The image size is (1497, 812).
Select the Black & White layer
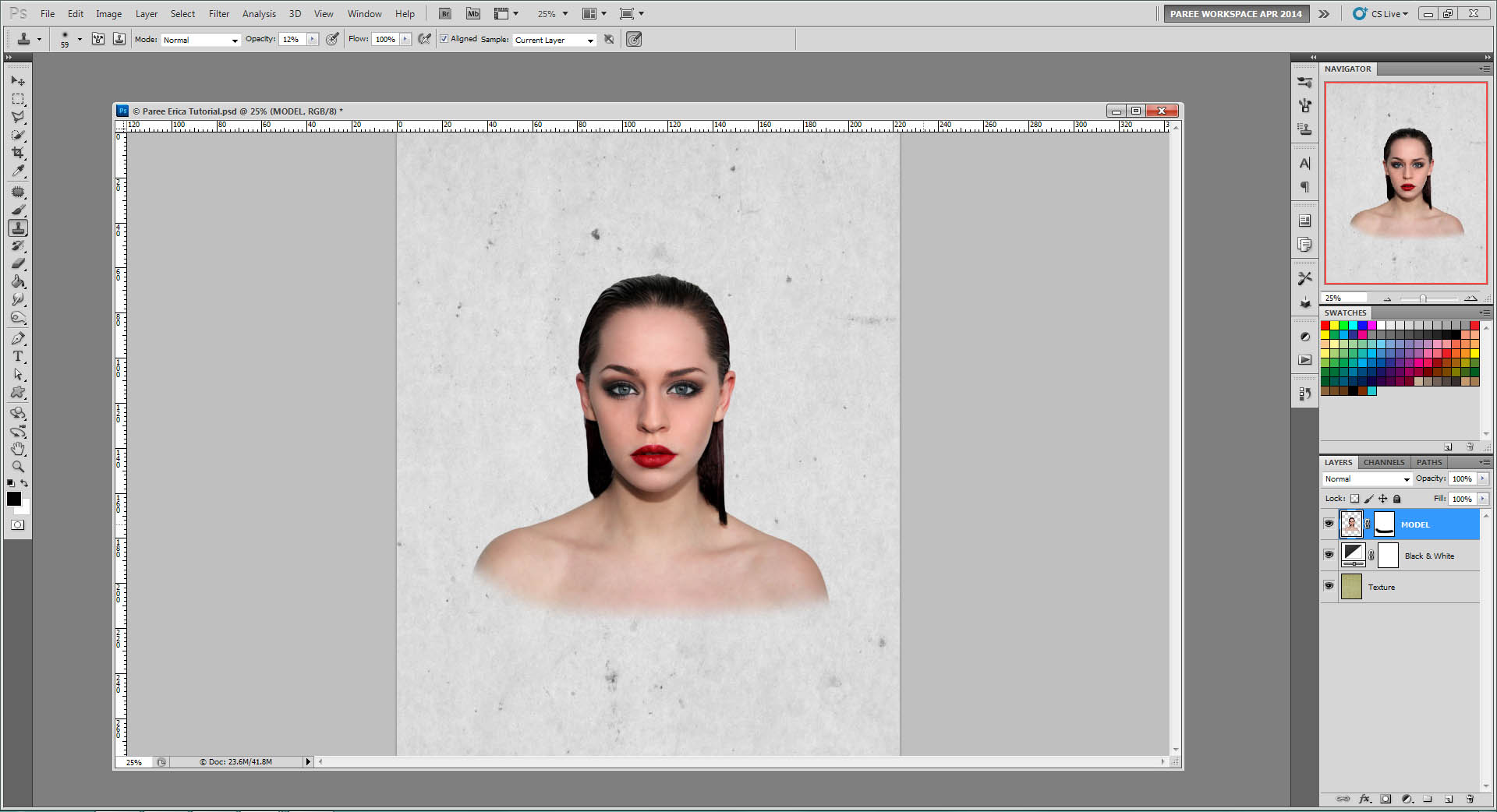pos(1429,556)
